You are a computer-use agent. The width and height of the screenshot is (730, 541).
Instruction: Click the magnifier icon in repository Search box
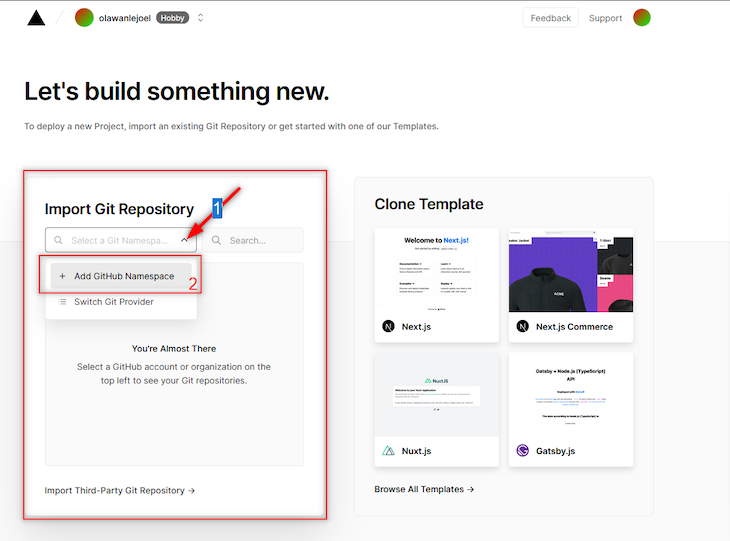coord(216,240)
